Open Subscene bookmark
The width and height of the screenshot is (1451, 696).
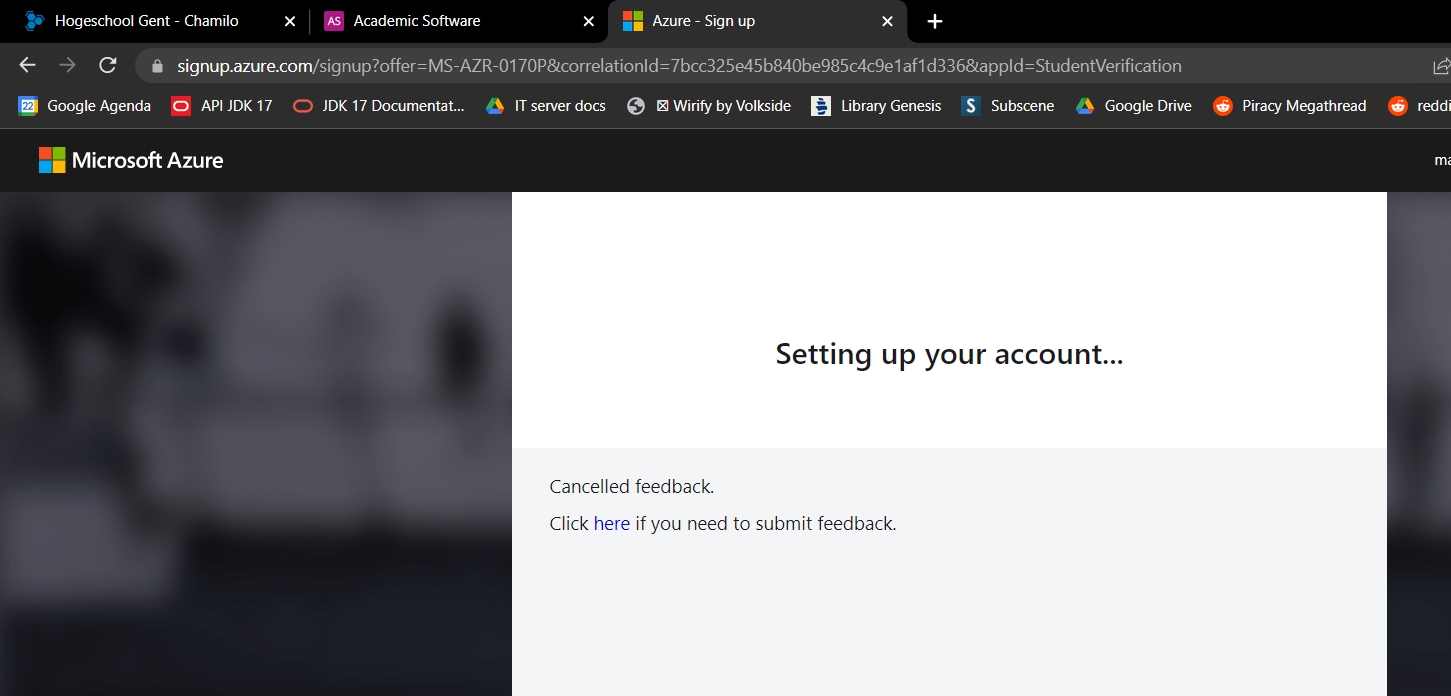[x=1008, y=106]
